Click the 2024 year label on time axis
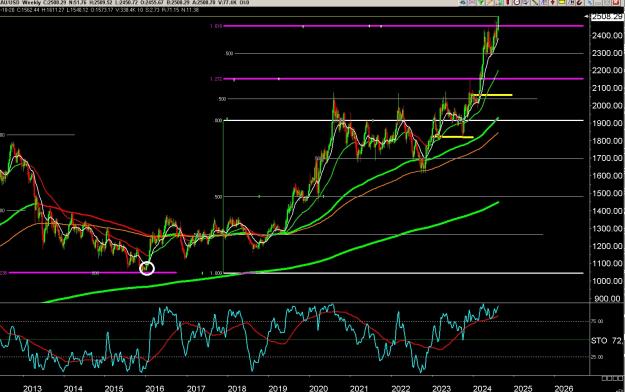This screenshot has height=392, width=625. 482,388
